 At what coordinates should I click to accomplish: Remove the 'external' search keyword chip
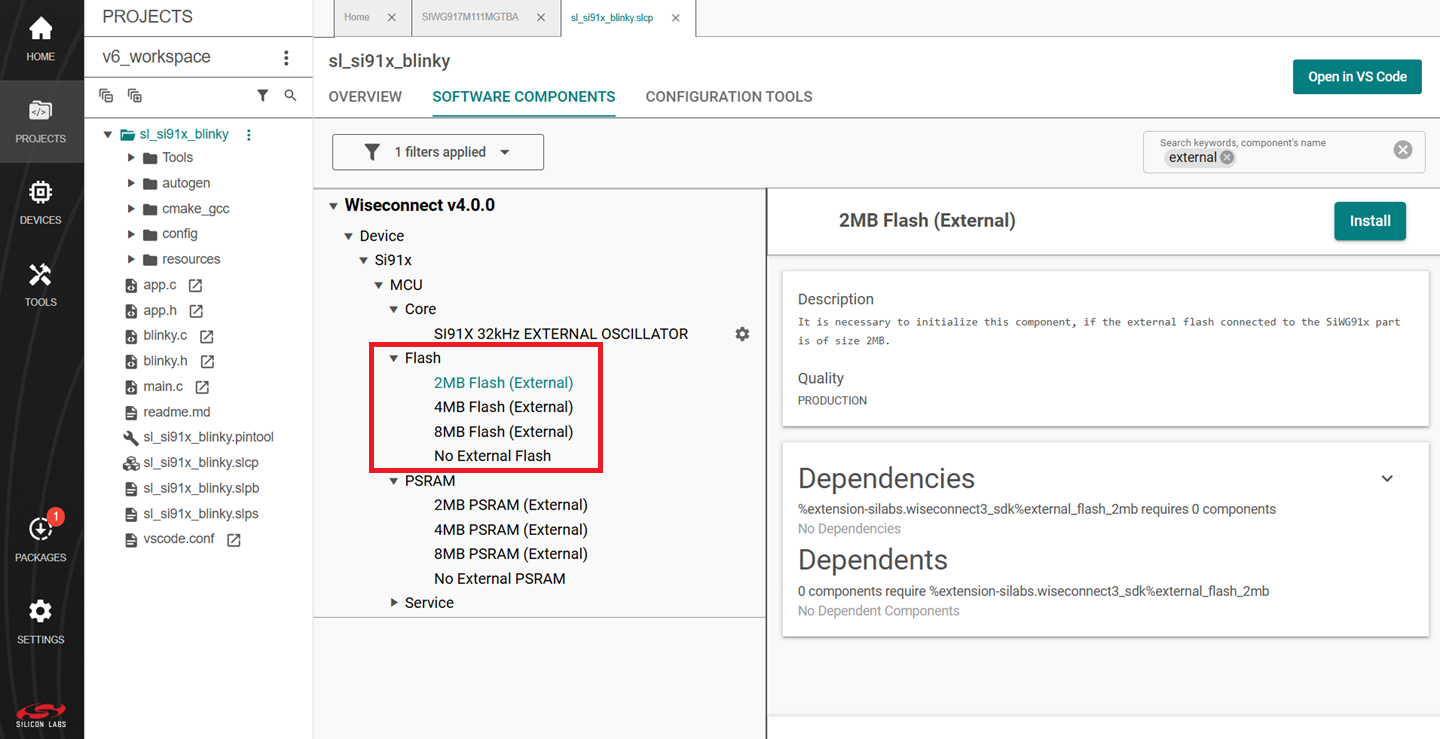click(1227, 158)
